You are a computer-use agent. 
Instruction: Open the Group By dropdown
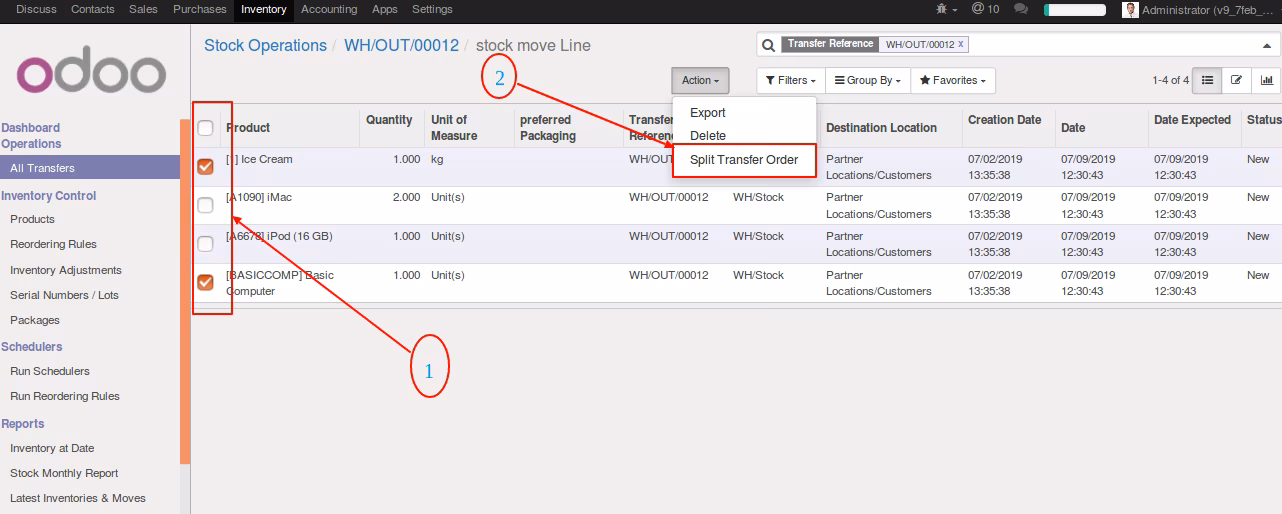point(867,80)
